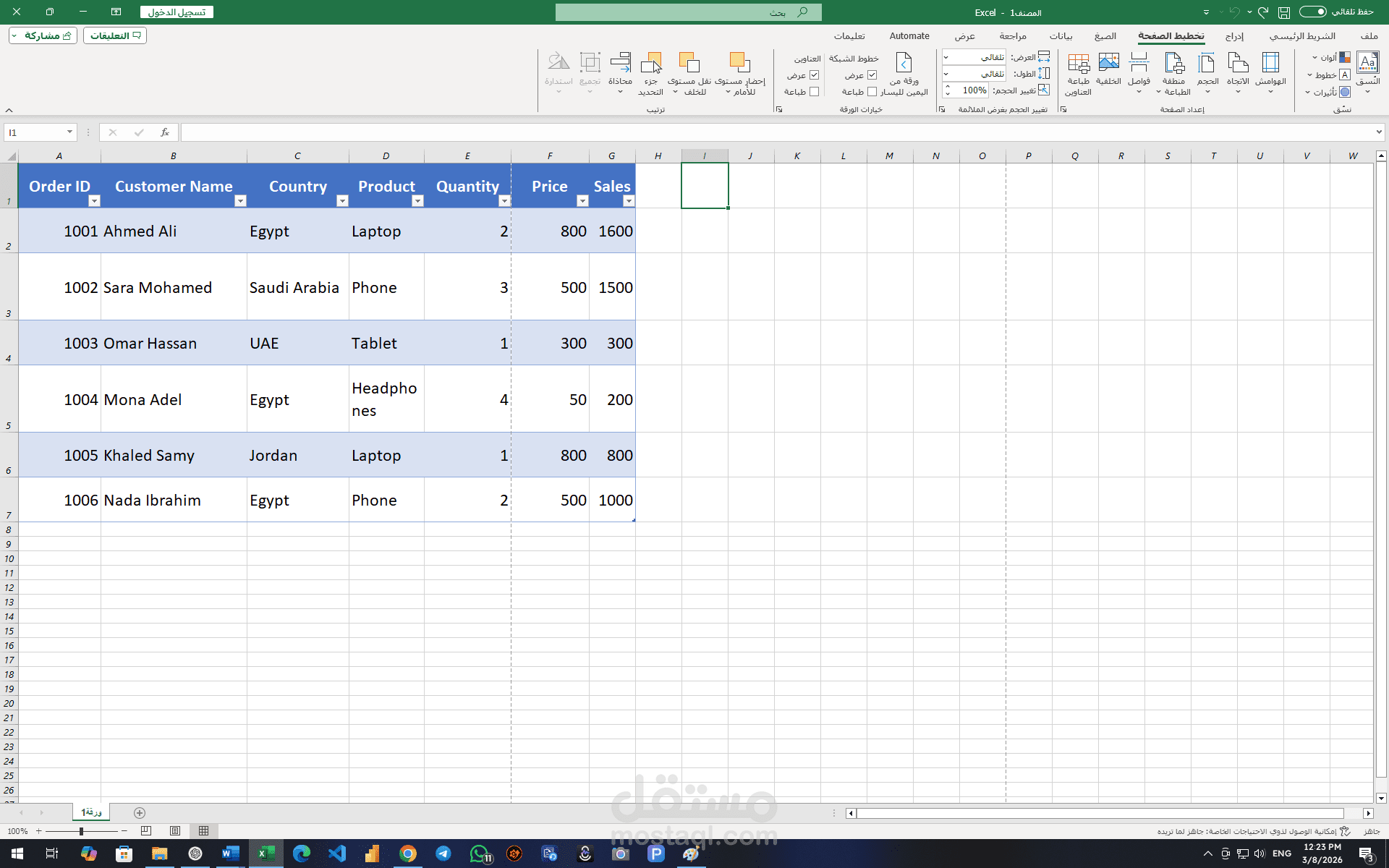Toggle Gridlines Print (طباعة) checkbox

[872, 92]
